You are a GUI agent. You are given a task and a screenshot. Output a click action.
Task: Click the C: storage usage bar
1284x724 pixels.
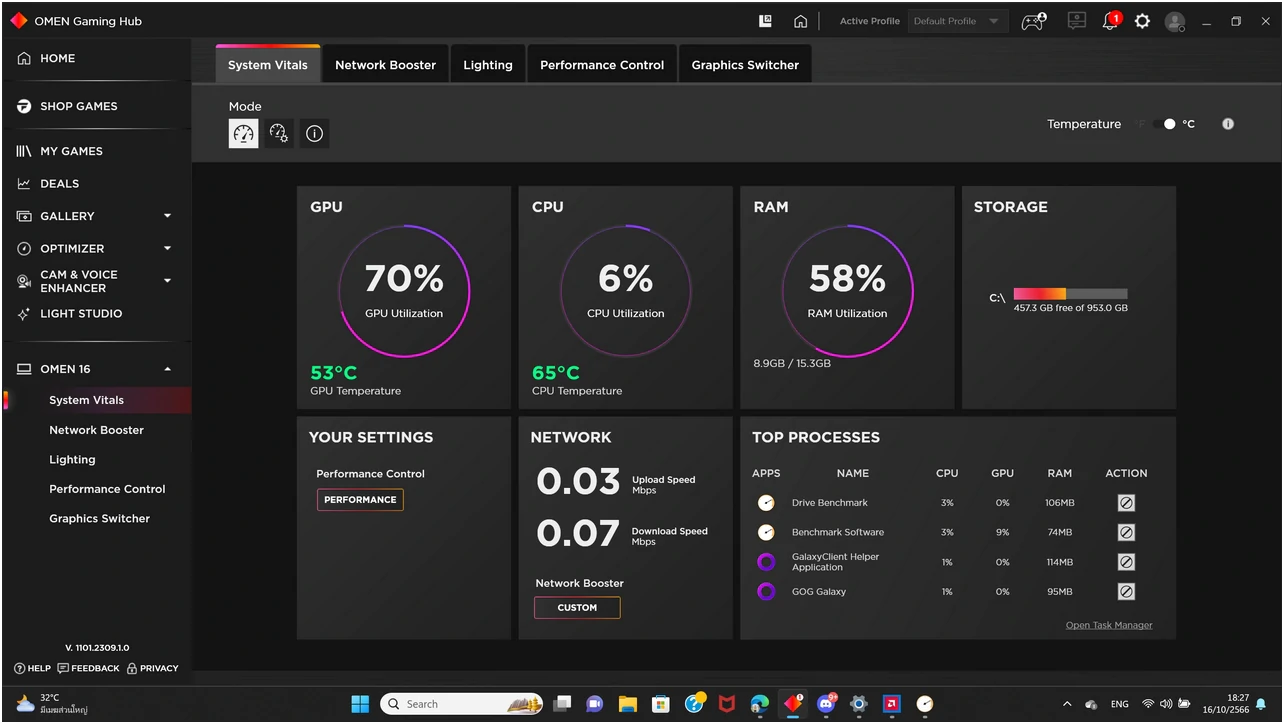[x=1070, y=294]
